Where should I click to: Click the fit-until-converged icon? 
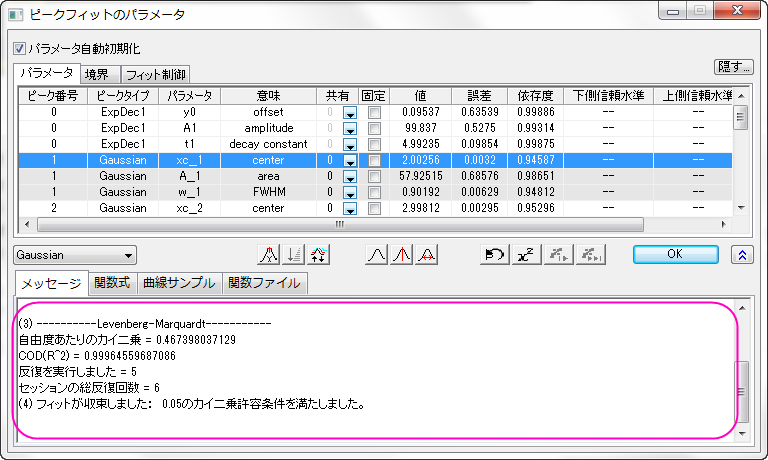click(591, 255)
